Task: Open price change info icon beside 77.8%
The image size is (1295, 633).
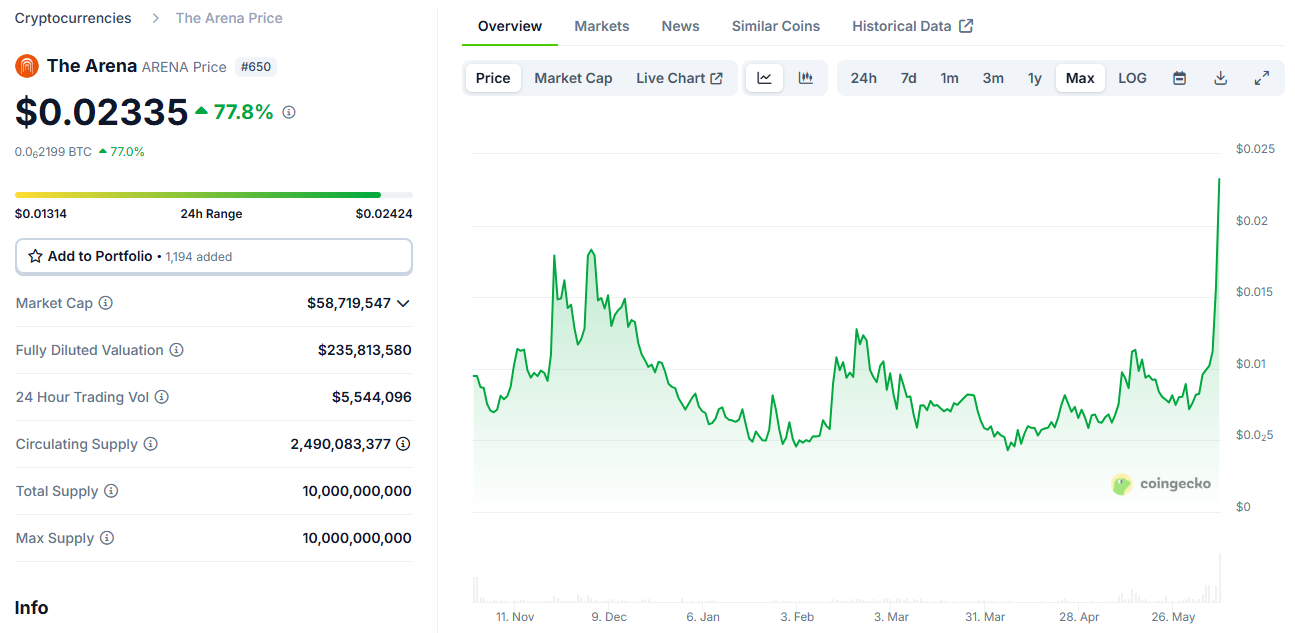Action: coord(289,112)
